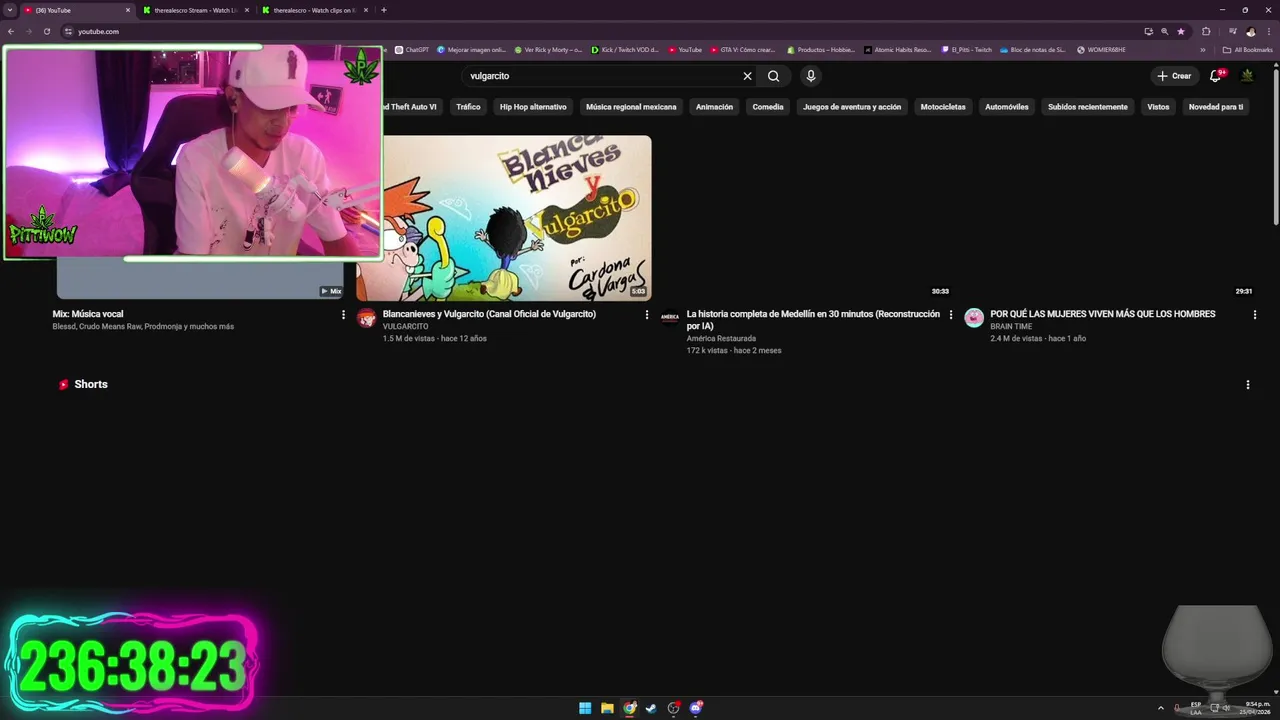Open a new browser tab
Viewport: 1280px width, 720px height.
[384, 10]
